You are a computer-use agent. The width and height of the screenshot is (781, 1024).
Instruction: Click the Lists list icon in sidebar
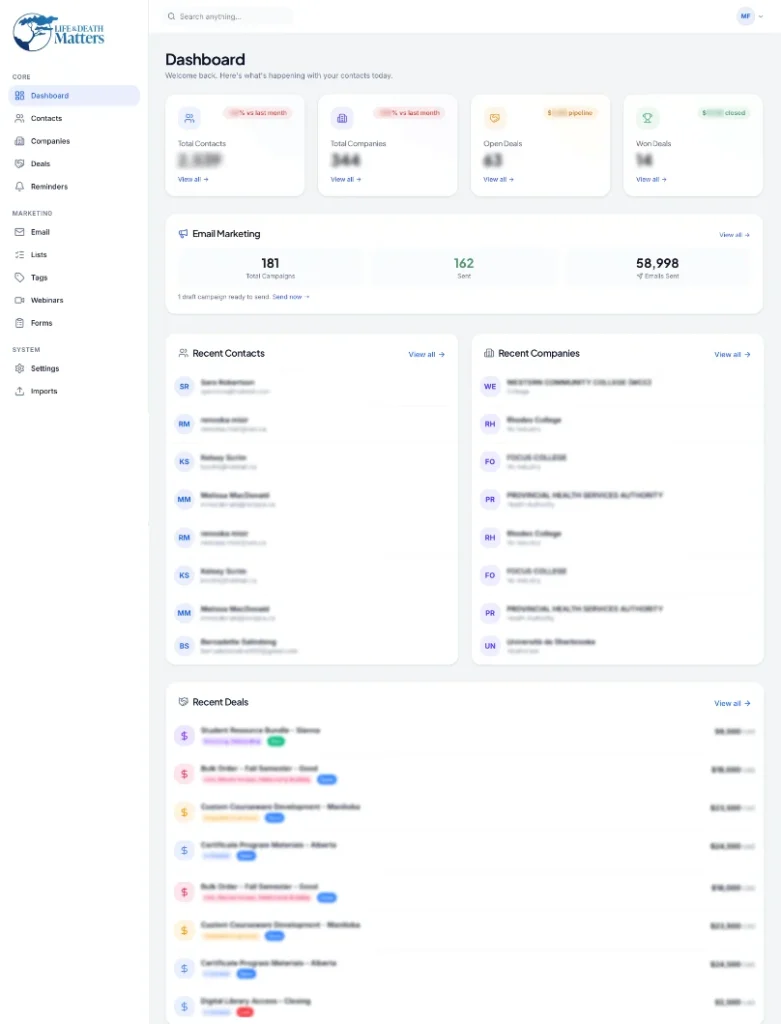coord(20,255)
